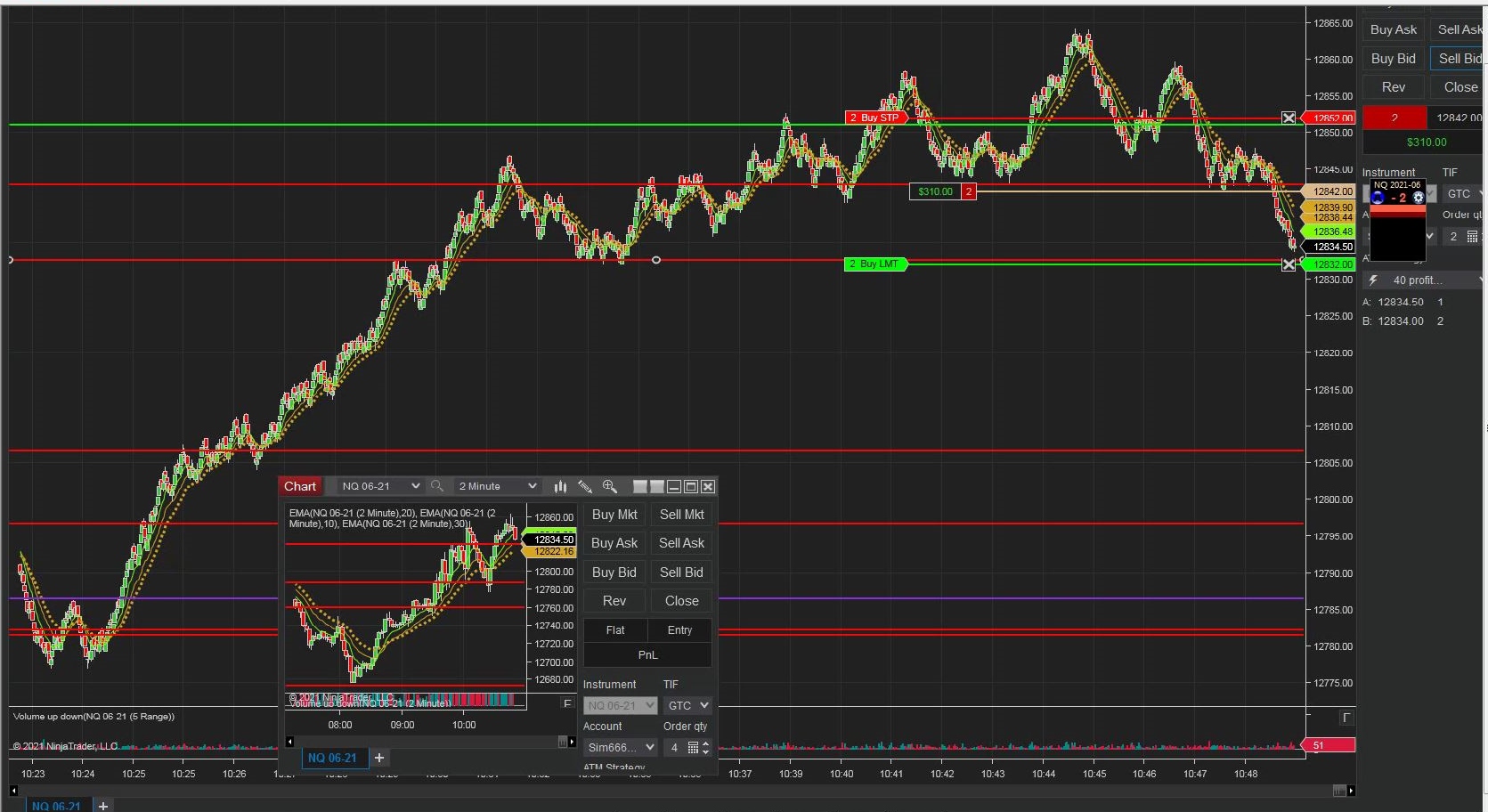Click Sell Bid in small chart trader
The image size is (1488, 812).
coord(681,572)
